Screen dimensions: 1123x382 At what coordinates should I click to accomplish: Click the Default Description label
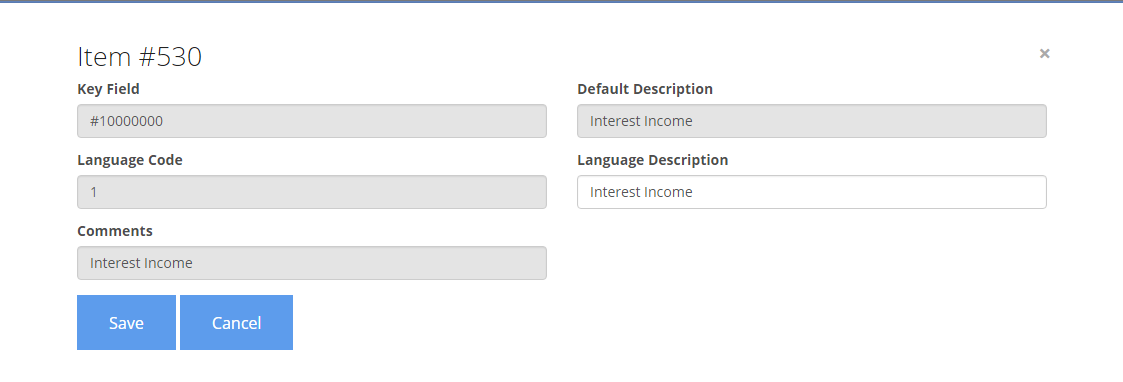coord(645,89)
